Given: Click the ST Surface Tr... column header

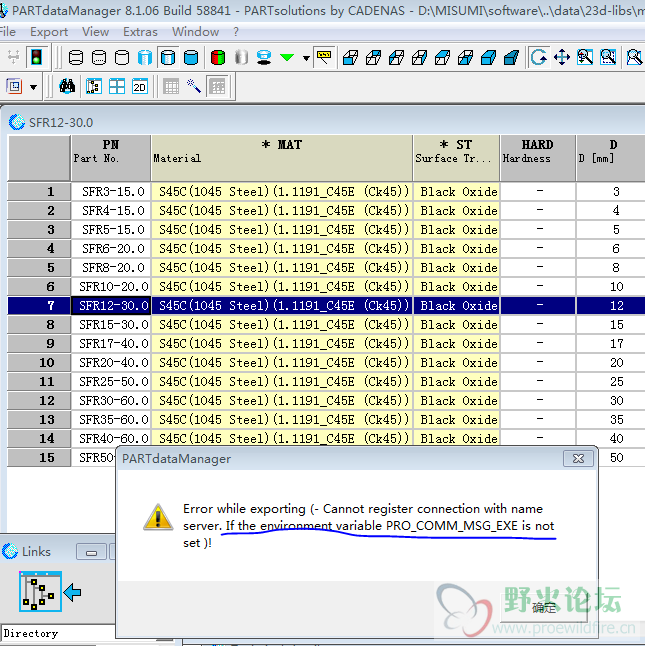Looking at the screenshot, I should (456, 158).
